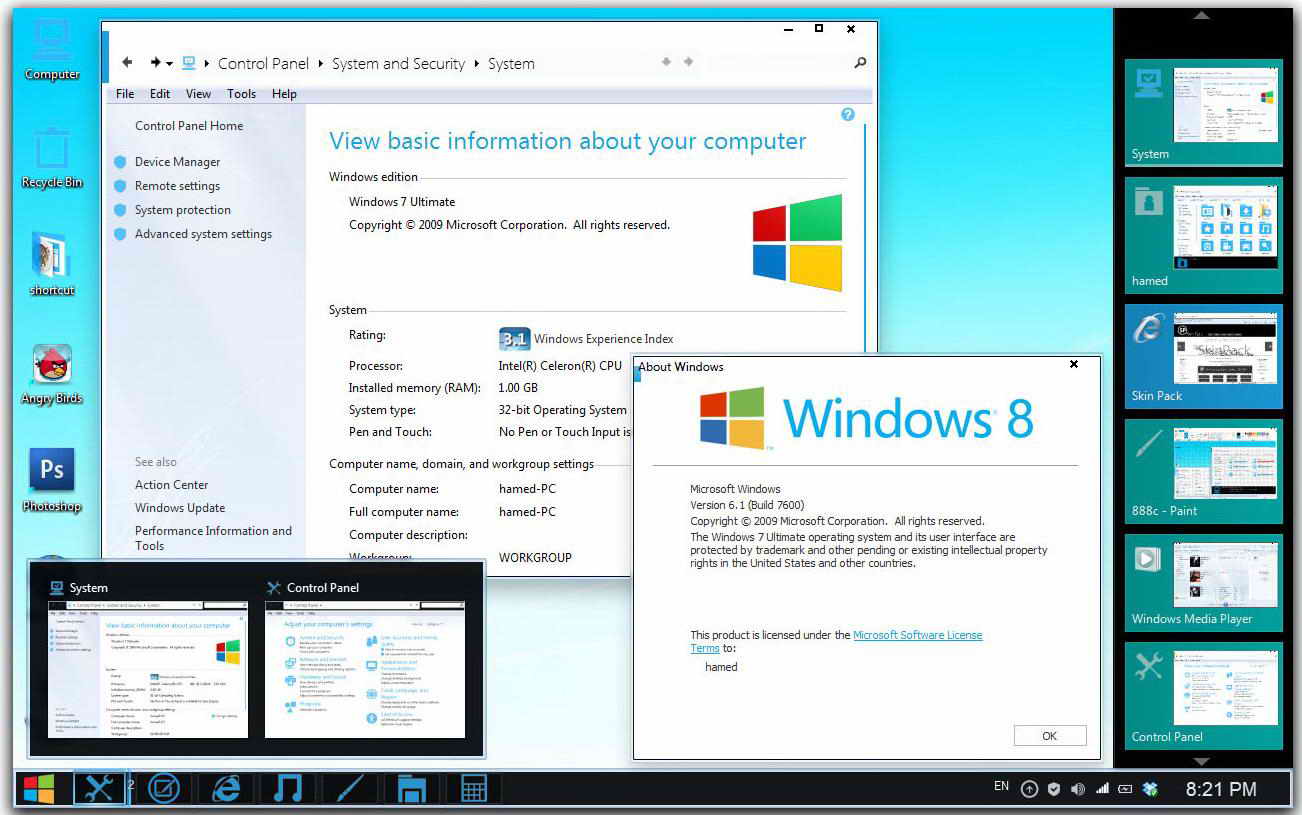The width and height of the screenshot is (1302, 815).
Task: Click the volume speaker icon in system tray
Action: 1077,789
